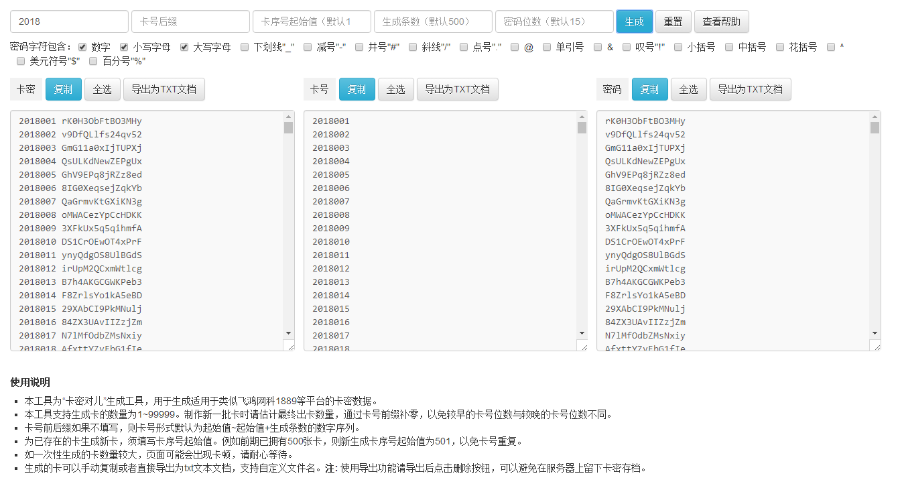Click the 密码 textarea scroll-down arrow
900x488 pixels.
click(875, 334)
